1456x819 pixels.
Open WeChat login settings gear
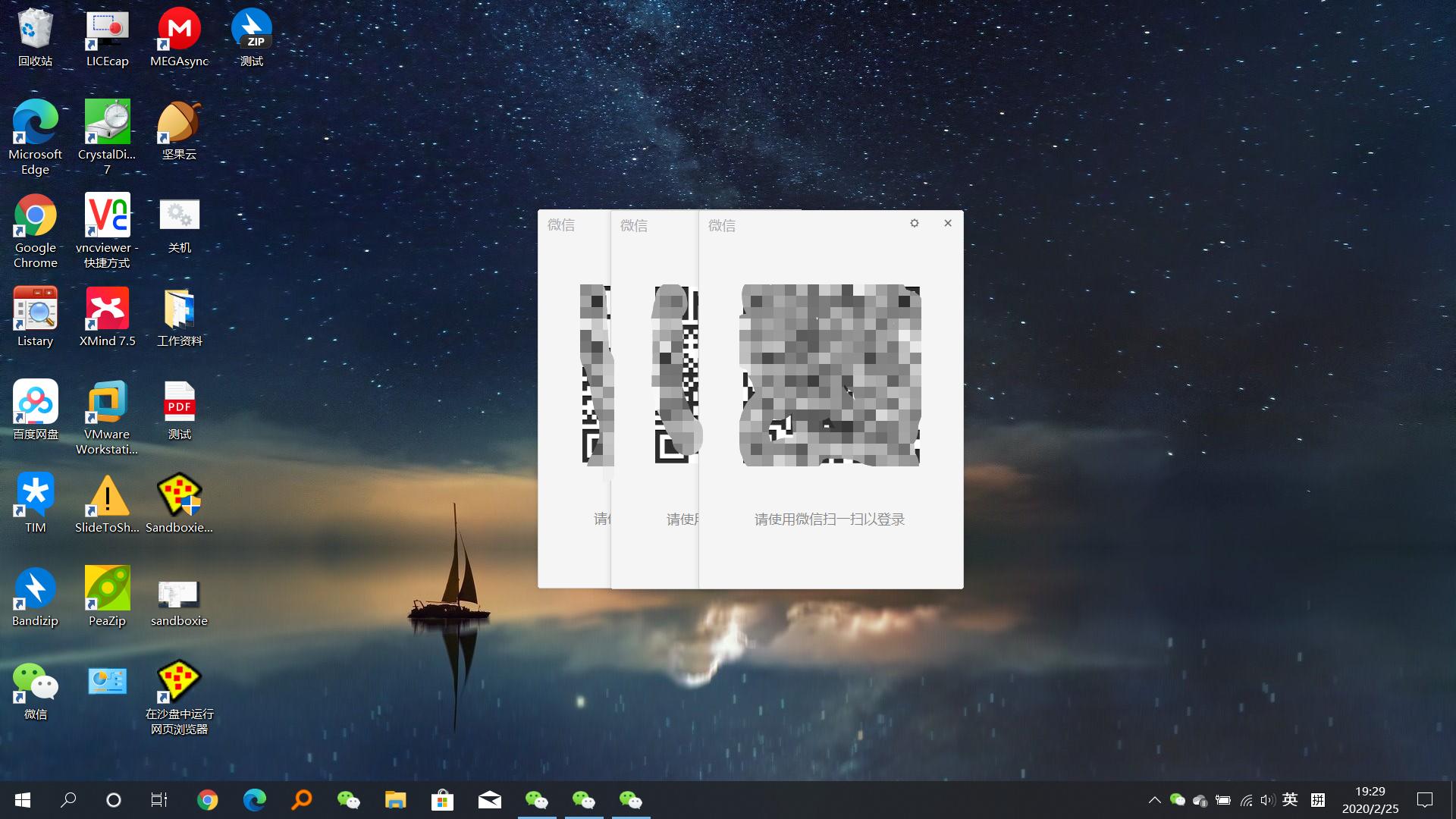point(915,223)
